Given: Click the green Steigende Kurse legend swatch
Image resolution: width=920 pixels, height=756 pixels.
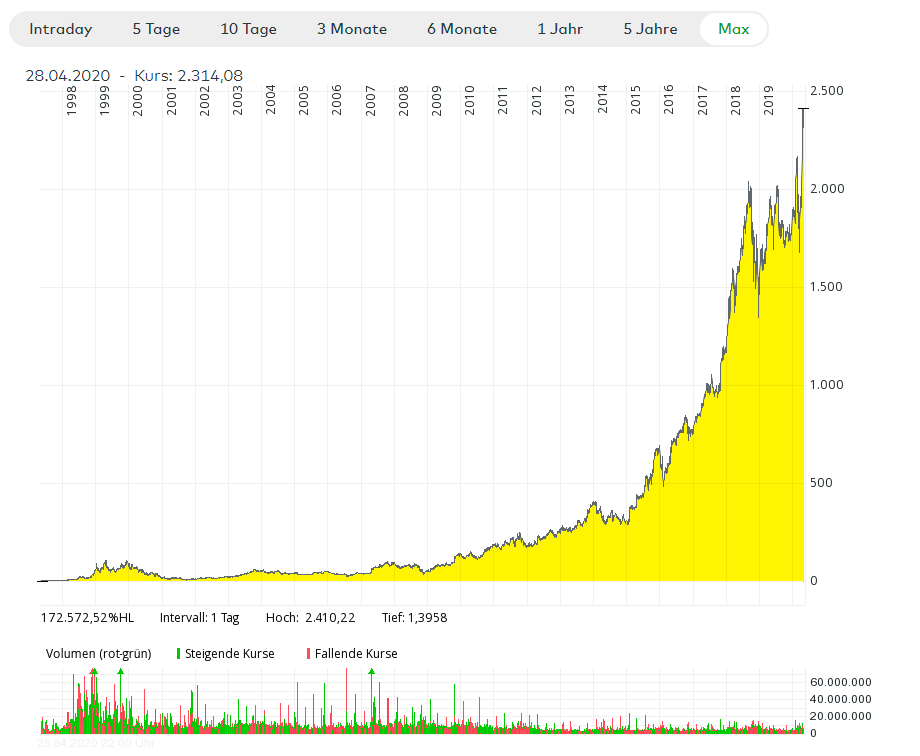Looking at the screenshot, I should tap(178, 654).
